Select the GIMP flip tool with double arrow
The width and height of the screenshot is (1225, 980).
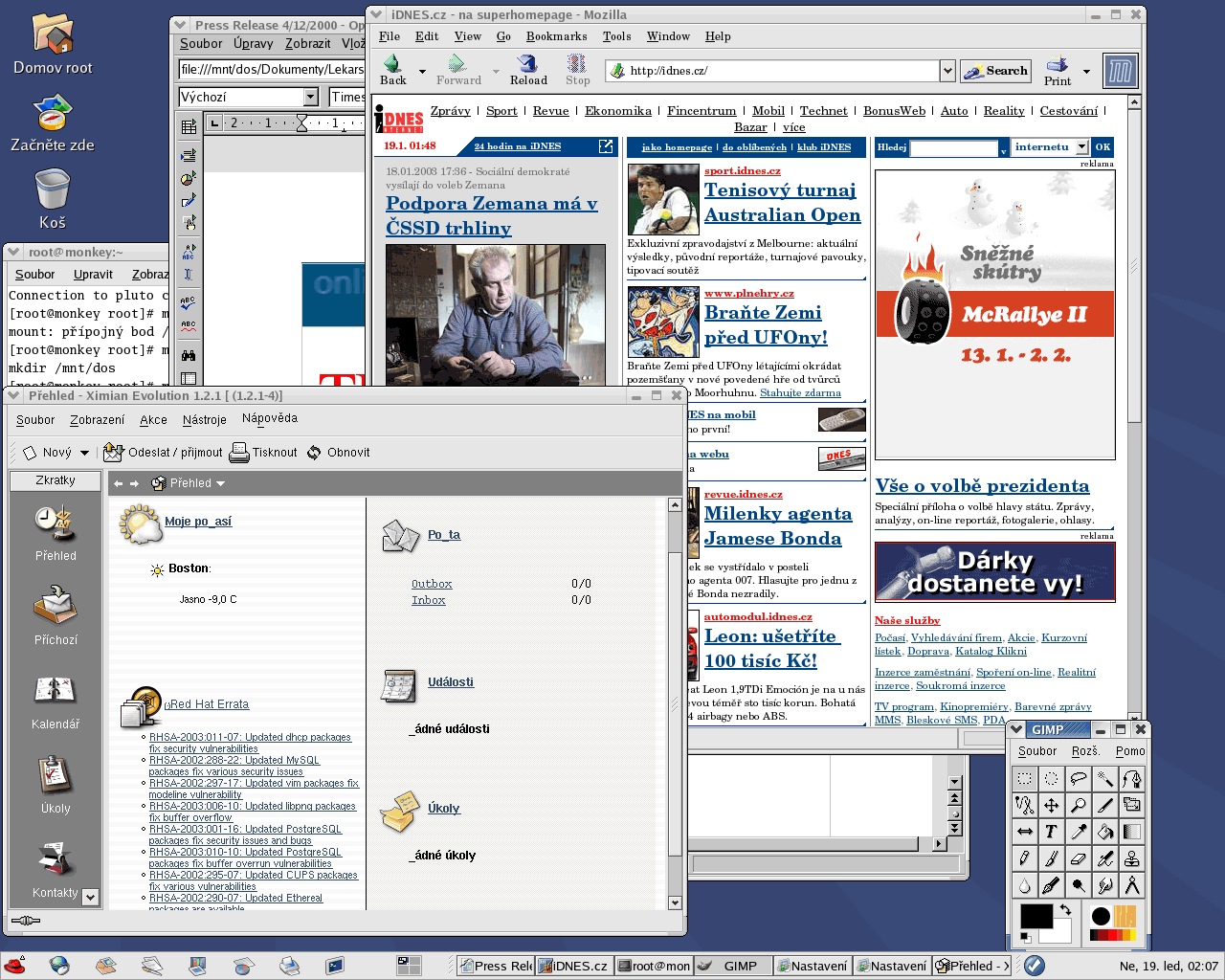click(x=1025, y=832)
